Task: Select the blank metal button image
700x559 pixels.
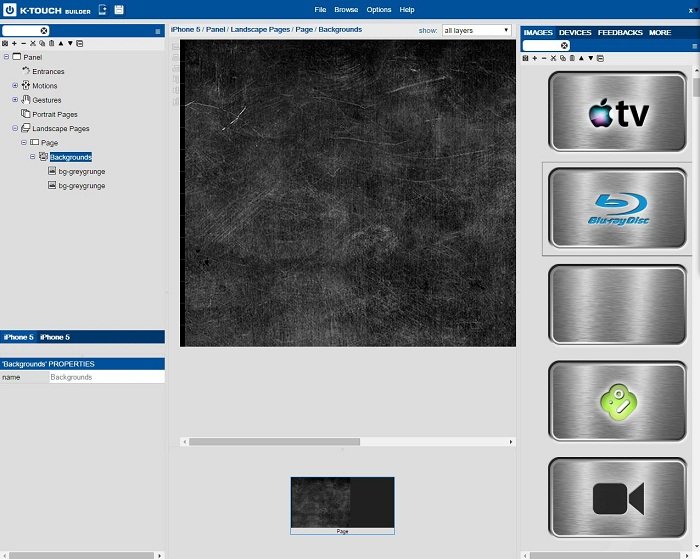Action: click(x=617, y=305)
